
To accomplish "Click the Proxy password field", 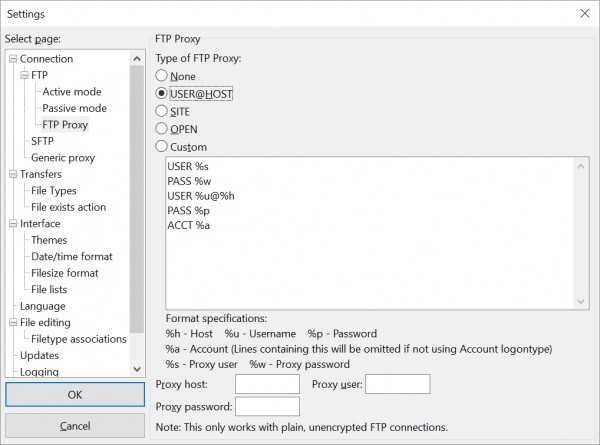I will (x=267, y=406).
